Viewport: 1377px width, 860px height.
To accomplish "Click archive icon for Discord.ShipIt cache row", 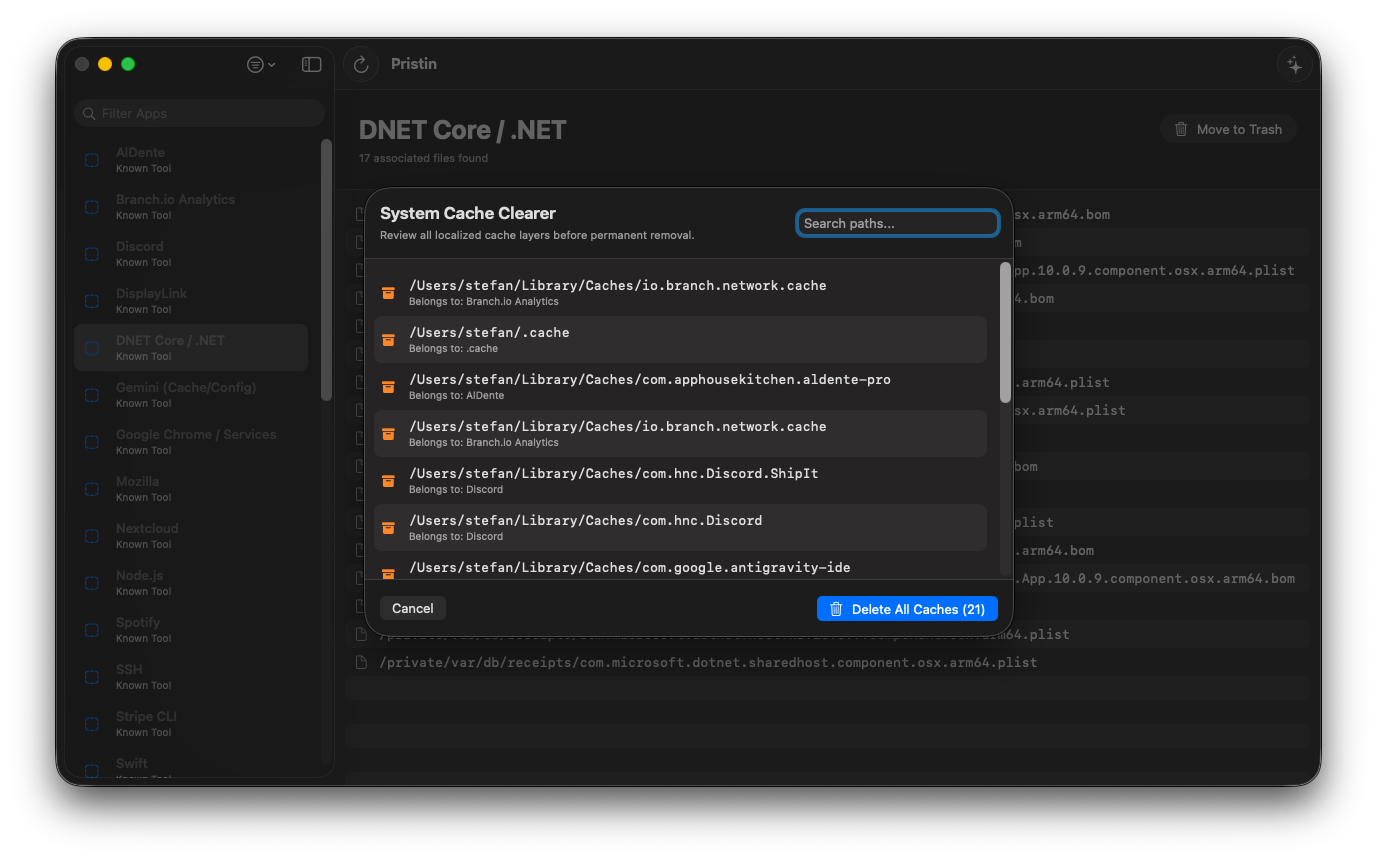I will pyautogui.click(x=388, y=481).
